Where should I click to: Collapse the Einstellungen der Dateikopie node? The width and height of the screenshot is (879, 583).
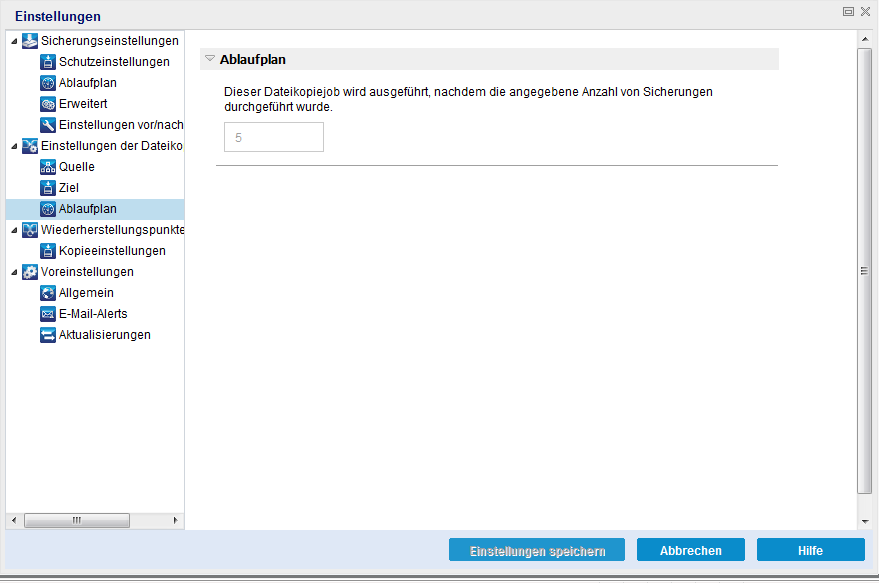click(14, 146)
